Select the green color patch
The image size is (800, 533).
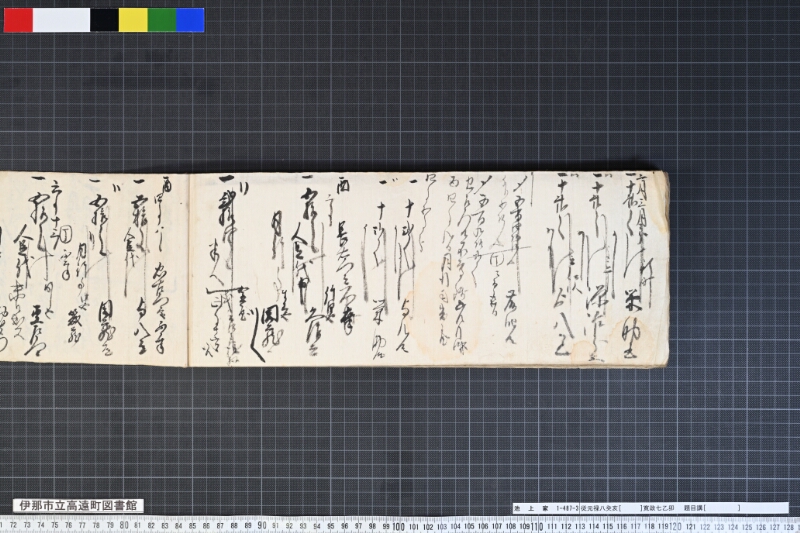[x=162, y=20]
